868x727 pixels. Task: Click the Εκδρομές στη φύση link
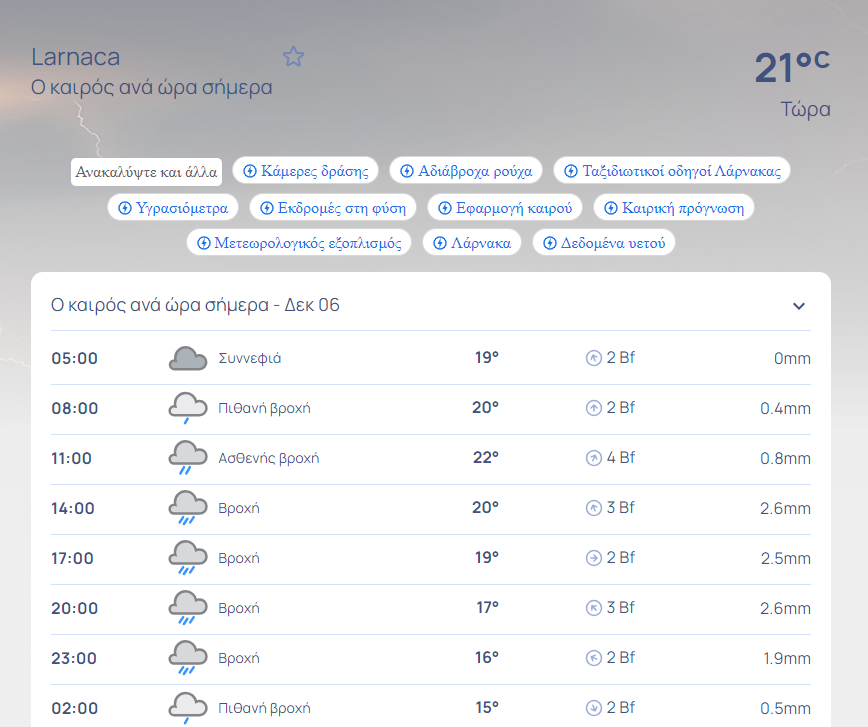pos(333,208)
